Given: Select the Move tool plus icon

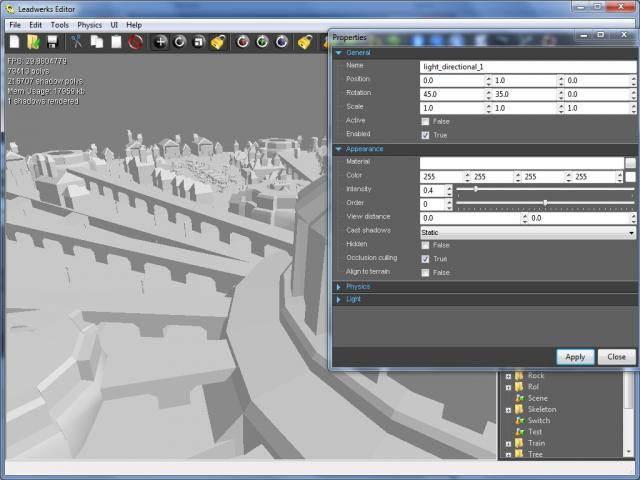Looking at the screenshot, I should [x=160, y=42].
